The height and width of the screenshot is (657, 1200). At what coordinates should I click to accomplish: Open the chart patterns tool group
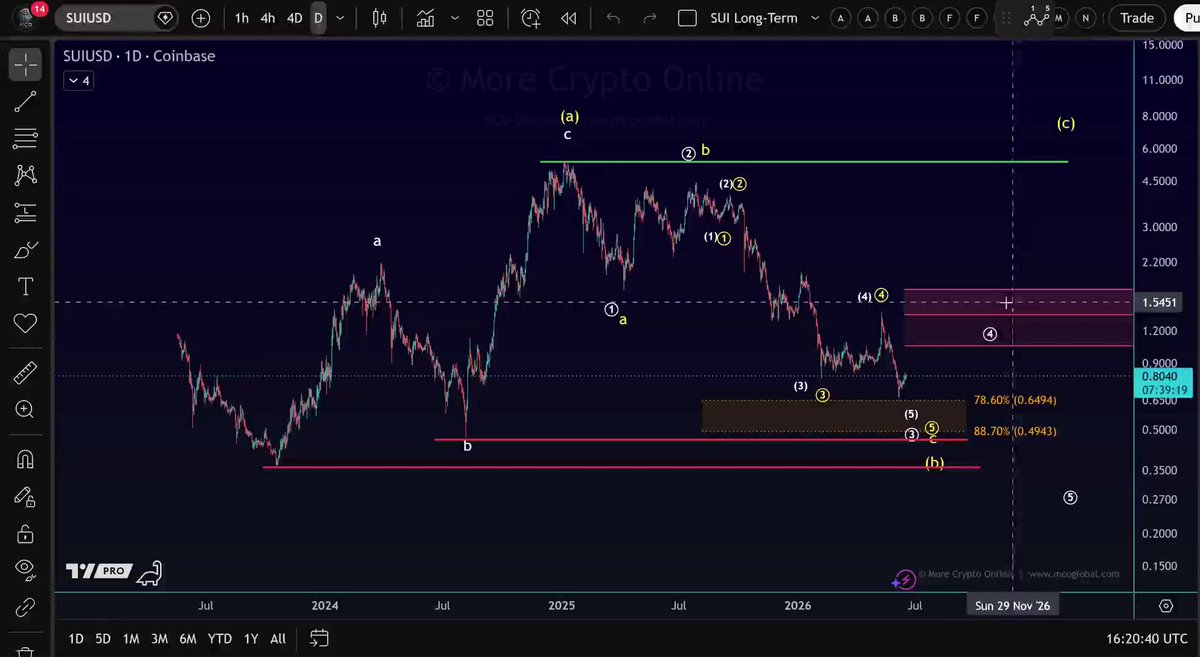[x=25, y=175]
